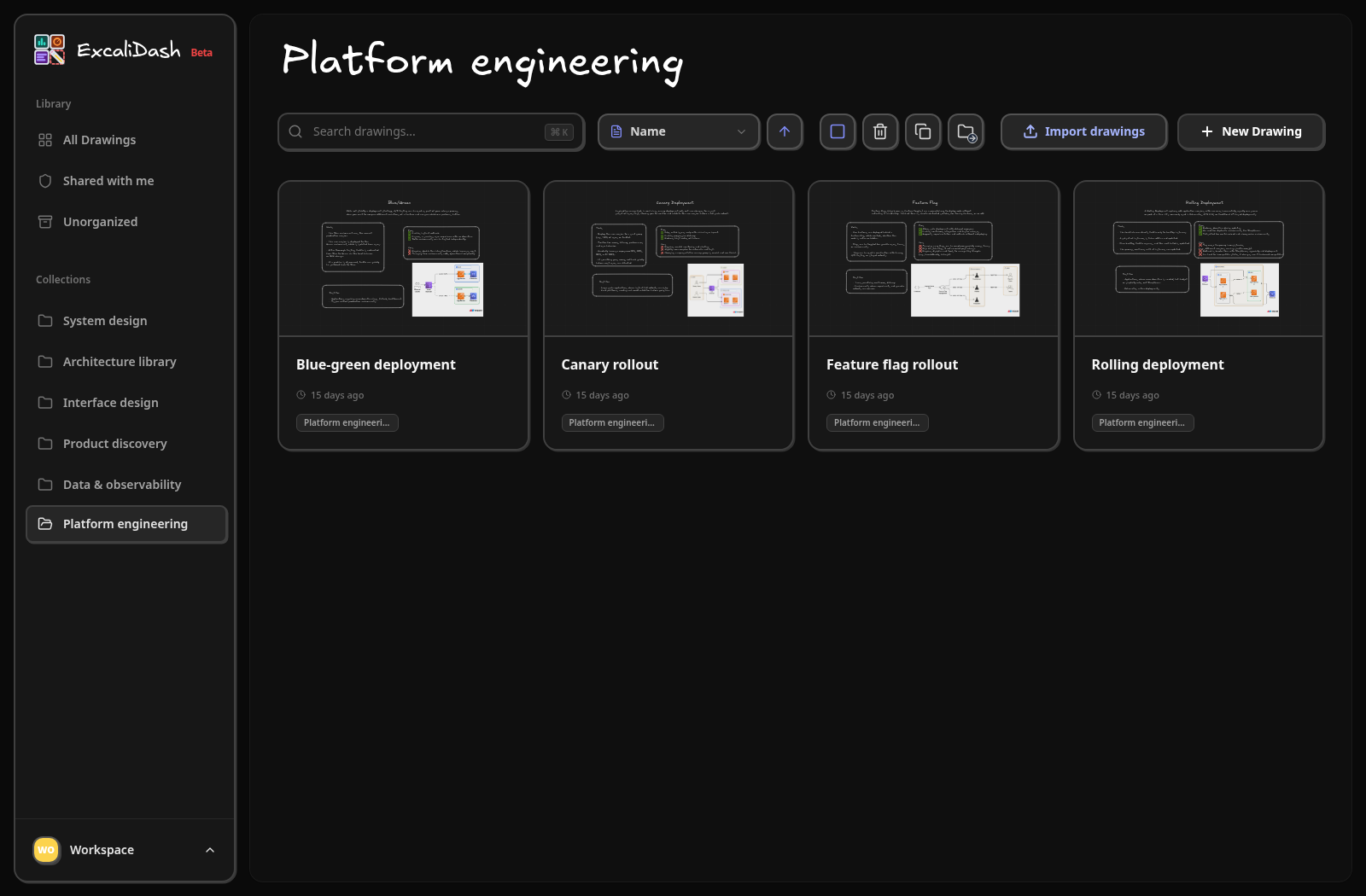Delete selected drawings with trash icon
This screenshot has height=896, width=1366.
point(880,131)
